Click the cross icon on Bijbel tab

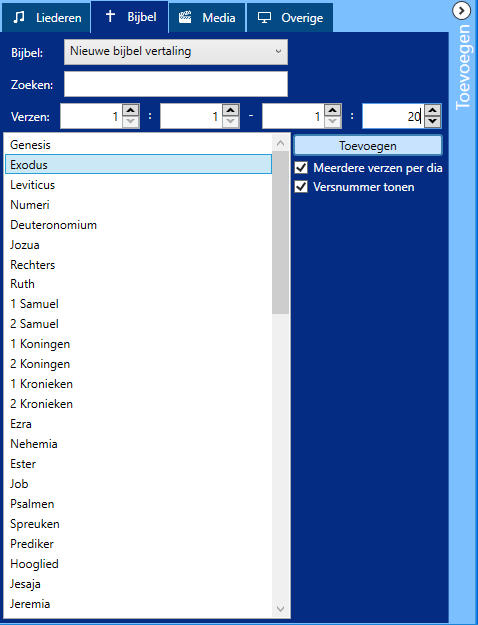[110, 16]
